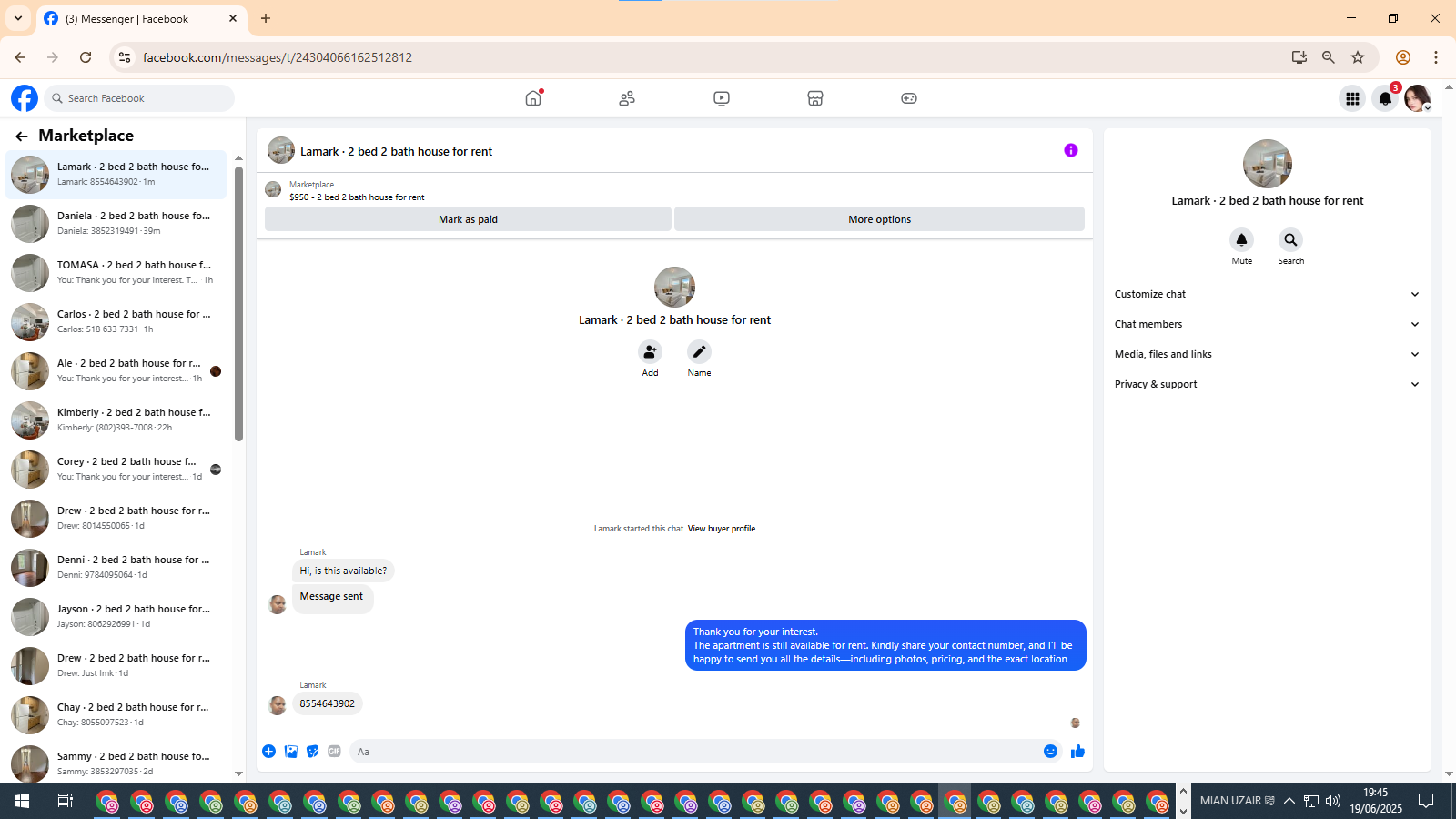Open Kimberly conversation in list
This screenshot has width=1456, height=819.
(x=116, y=420)
